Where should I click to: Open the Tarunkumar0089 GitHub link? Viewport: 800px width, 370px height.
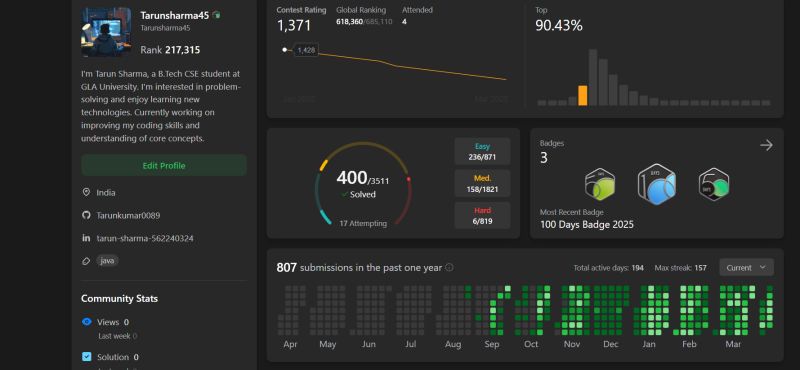[128, 215]
